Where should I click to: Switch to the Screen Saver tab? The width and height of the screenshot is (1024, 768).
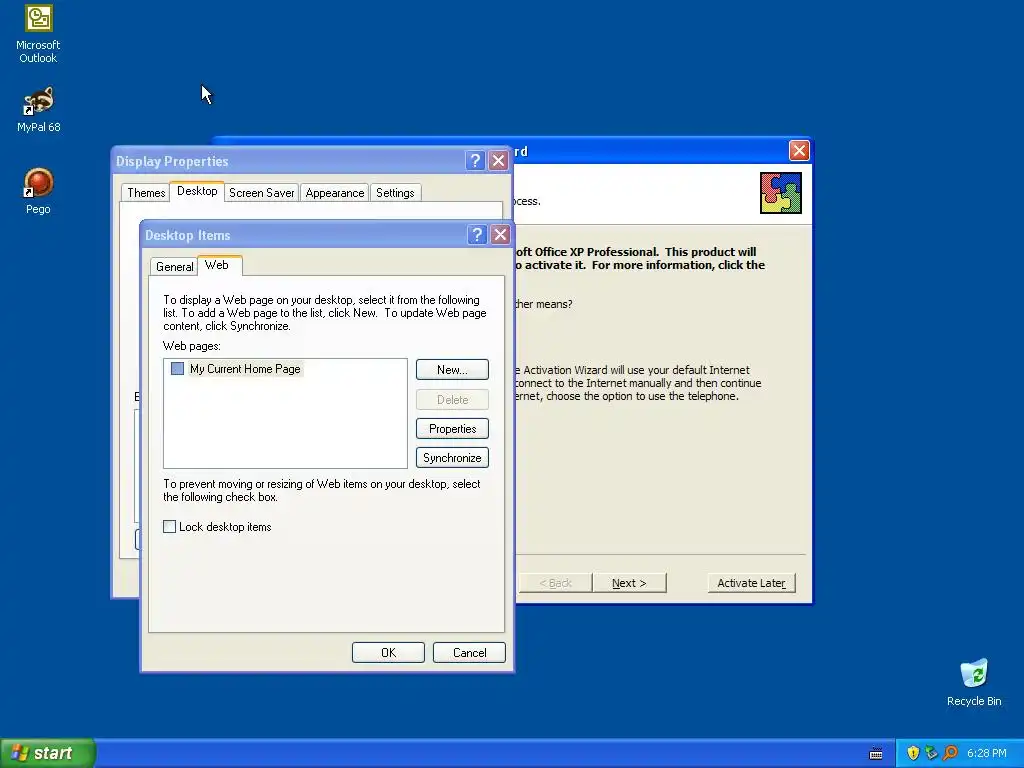click(261, 193)
